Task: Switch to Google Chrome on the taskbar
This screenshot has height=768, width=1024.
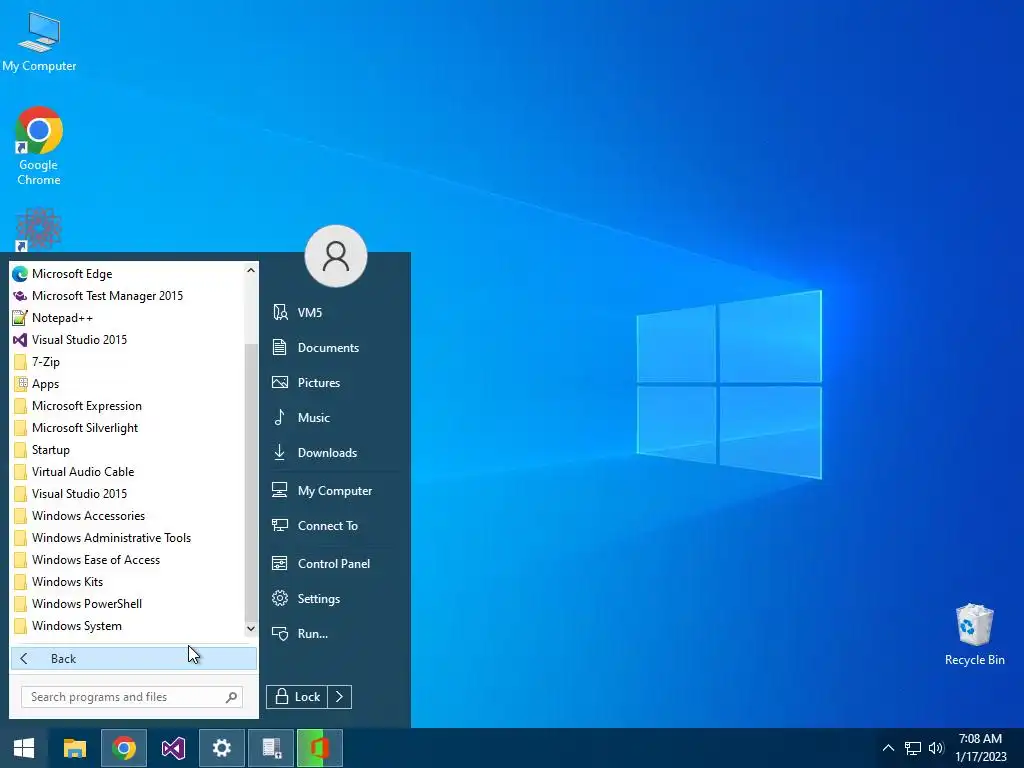Action: [124, 748]
